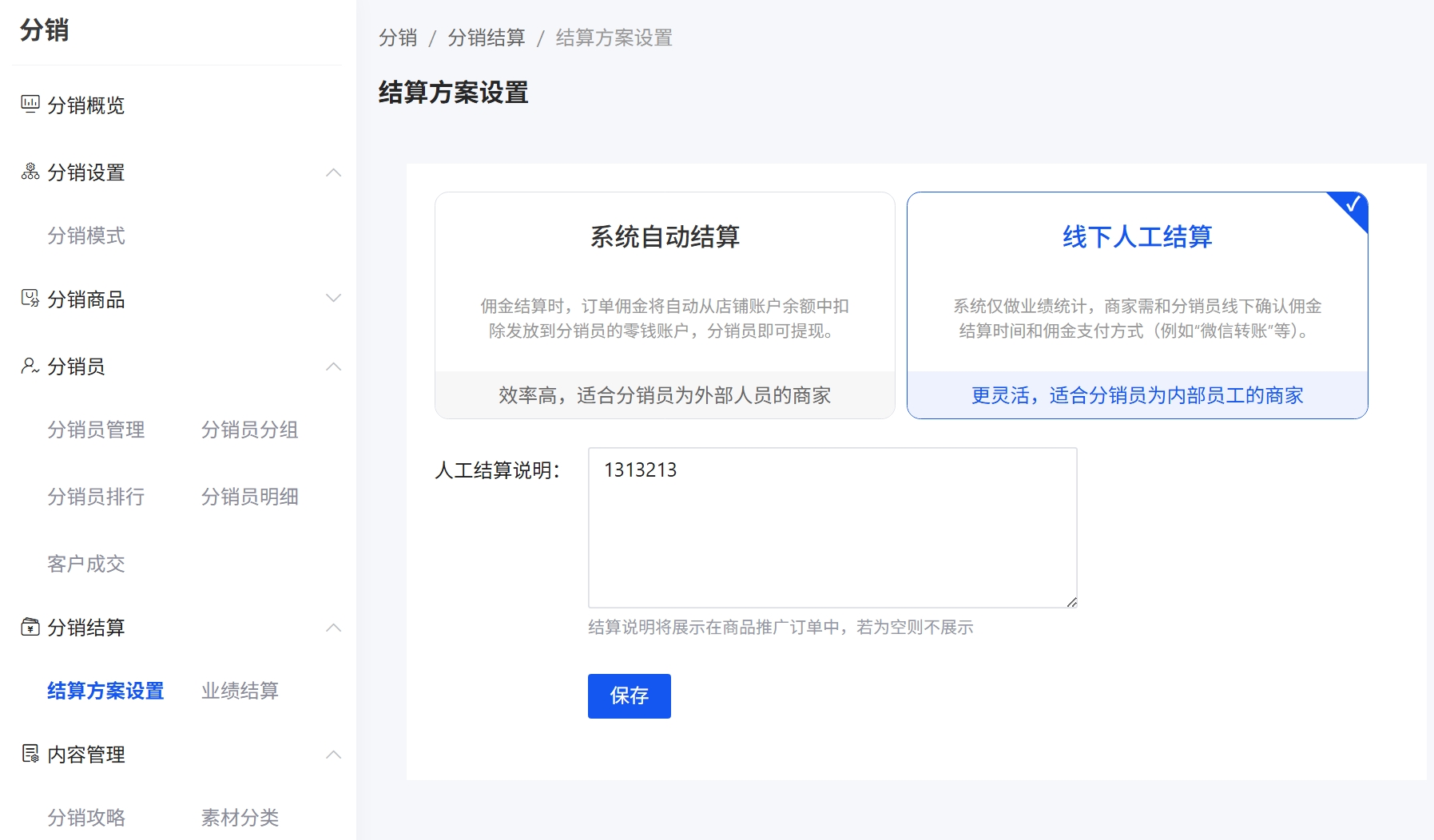Screen dimensions: 1434x840
Task: Collapse the 分销设置 section
Action: pyautogui.click(x=334, y=172)
